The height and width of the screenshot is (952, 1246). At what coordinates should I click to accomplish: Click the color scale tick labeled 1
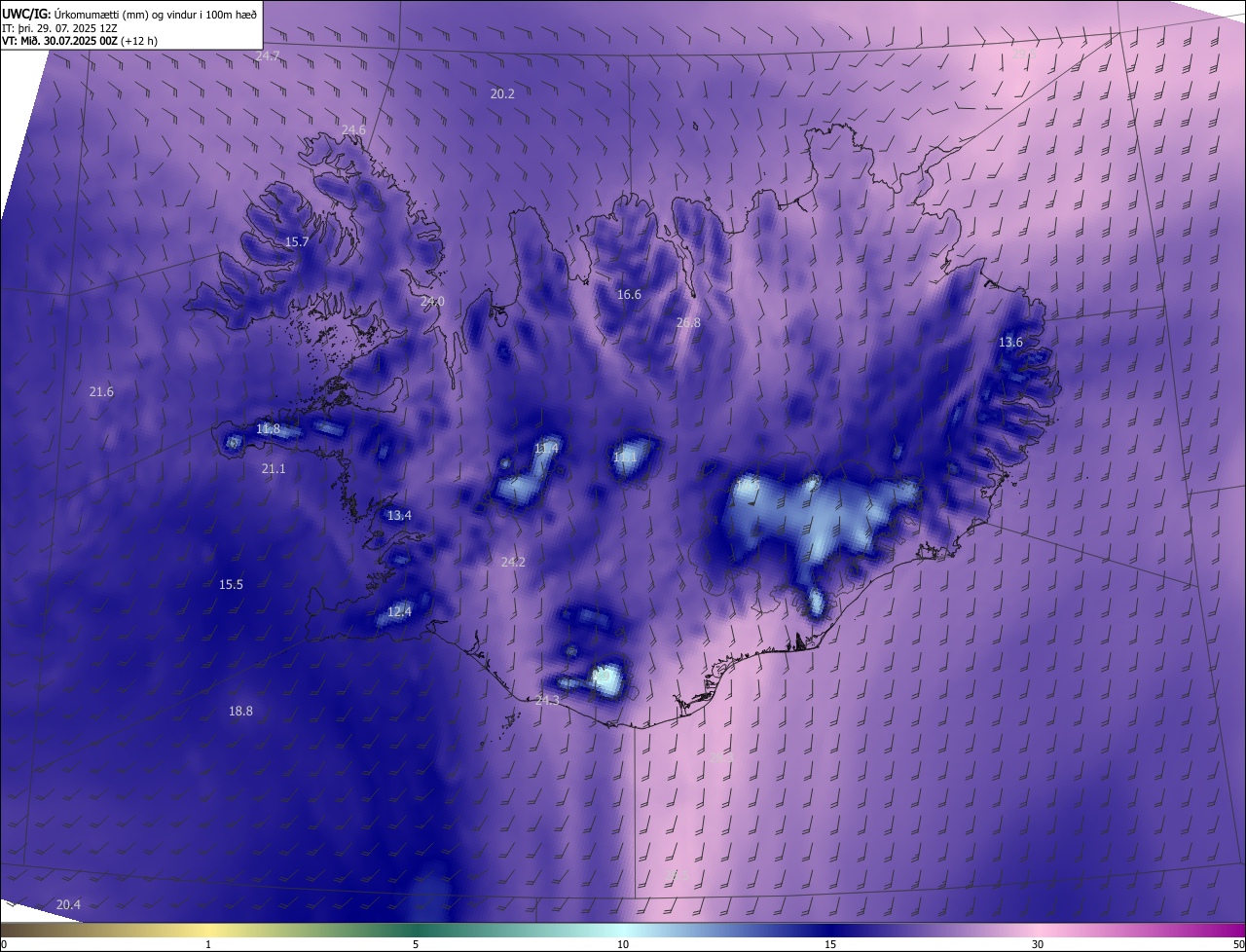pyautogui.click(x=208, y=944)
